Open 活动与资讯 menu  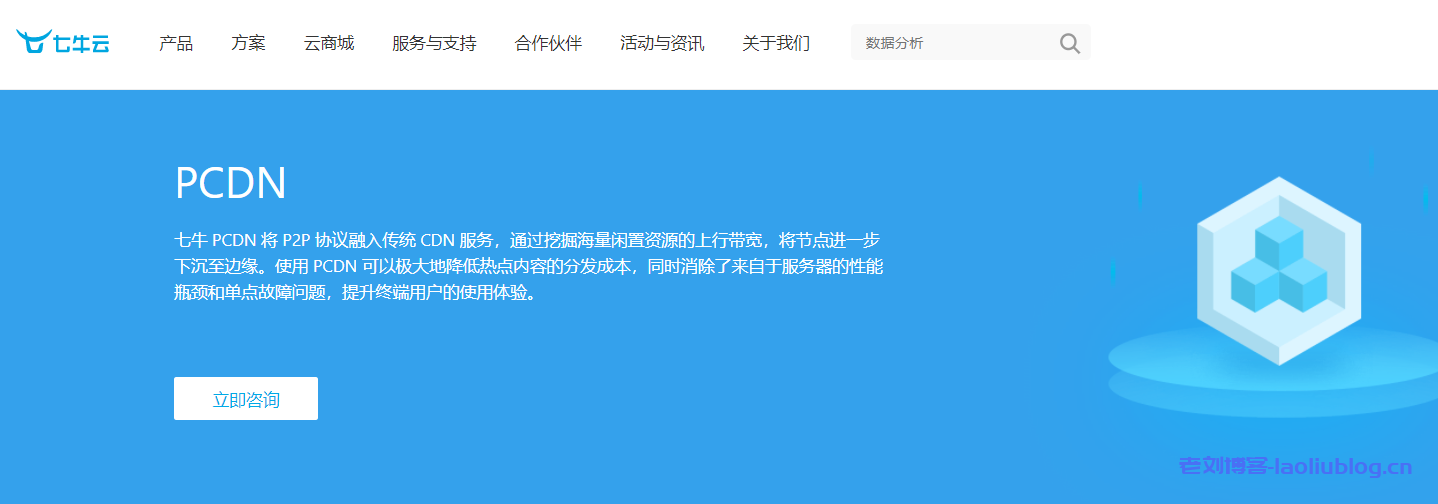click(662, 43)
